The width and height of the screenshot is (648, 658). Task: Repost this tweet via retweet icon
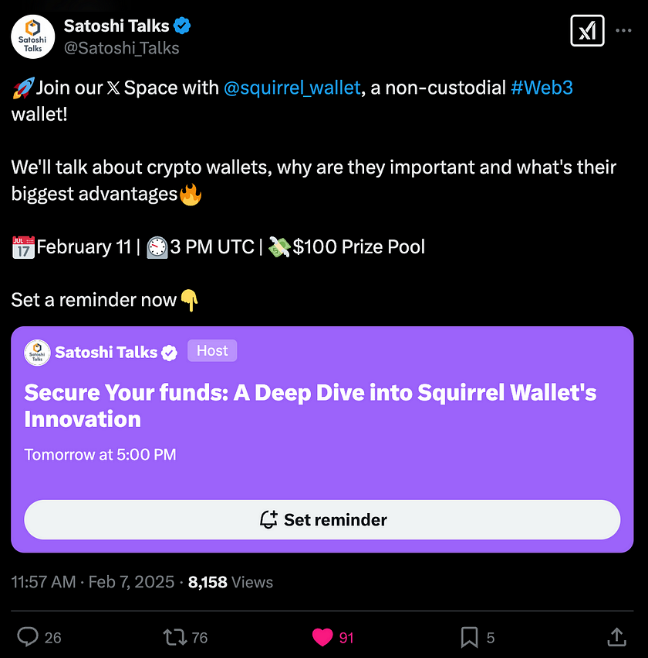(x=175, y=637)
